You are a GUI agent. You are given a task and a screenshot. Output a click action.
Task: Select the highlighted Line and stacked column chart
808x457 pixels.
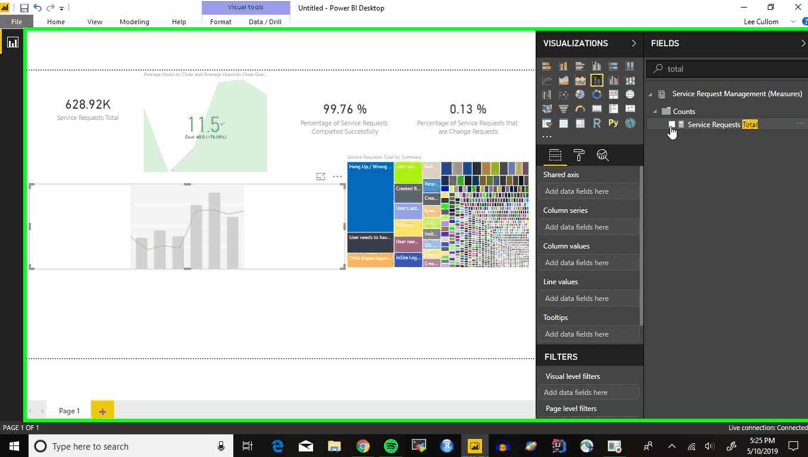click(x=597, y=80)
